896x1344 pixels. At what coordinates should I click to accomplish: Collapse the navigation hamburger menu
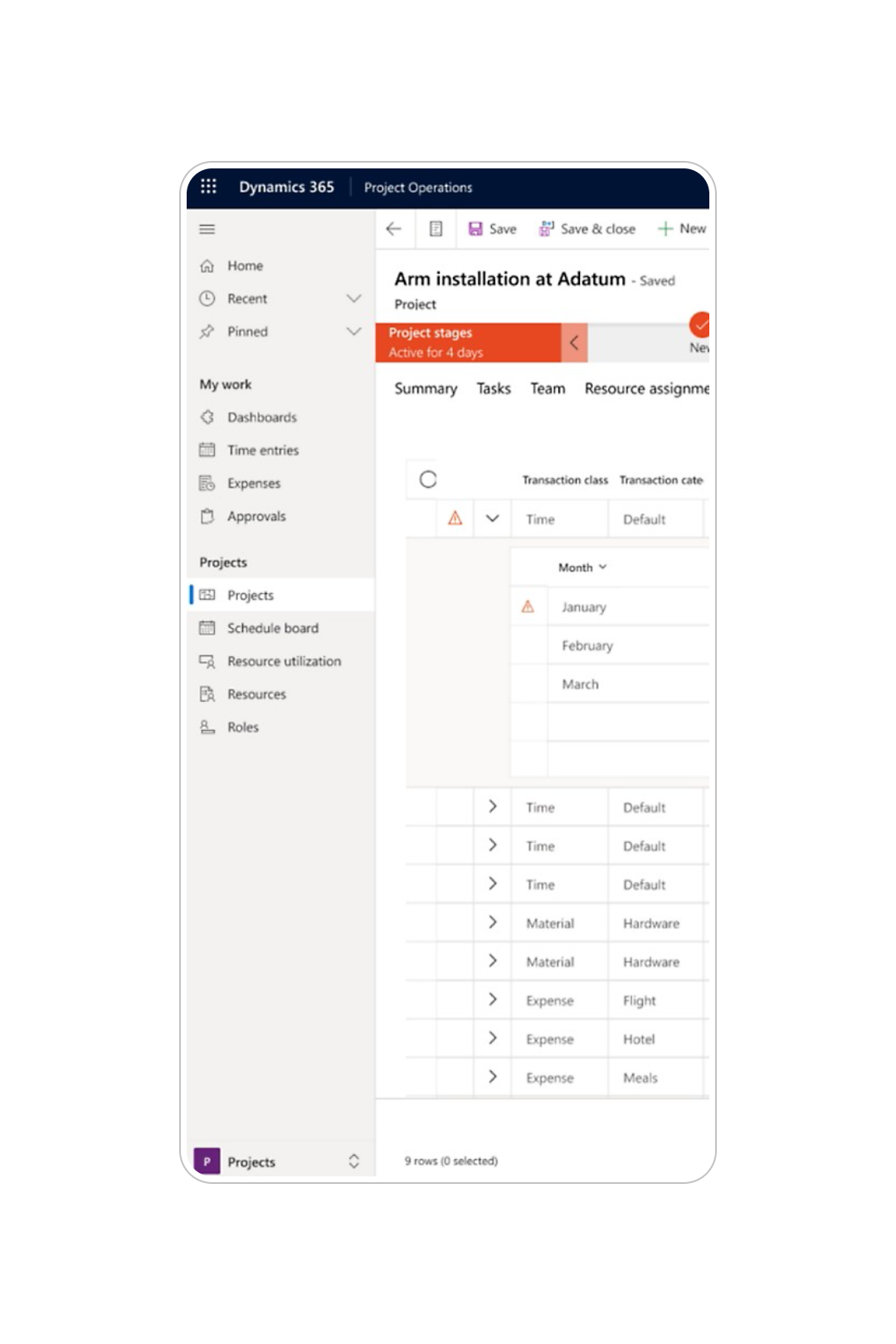pos(207,229)
